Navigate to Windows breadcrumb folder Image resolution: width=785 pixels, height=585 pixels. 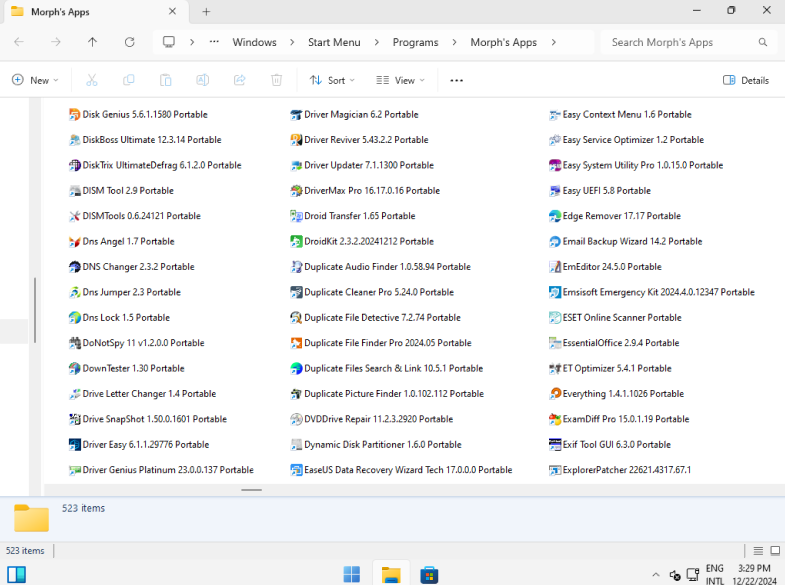254,43
